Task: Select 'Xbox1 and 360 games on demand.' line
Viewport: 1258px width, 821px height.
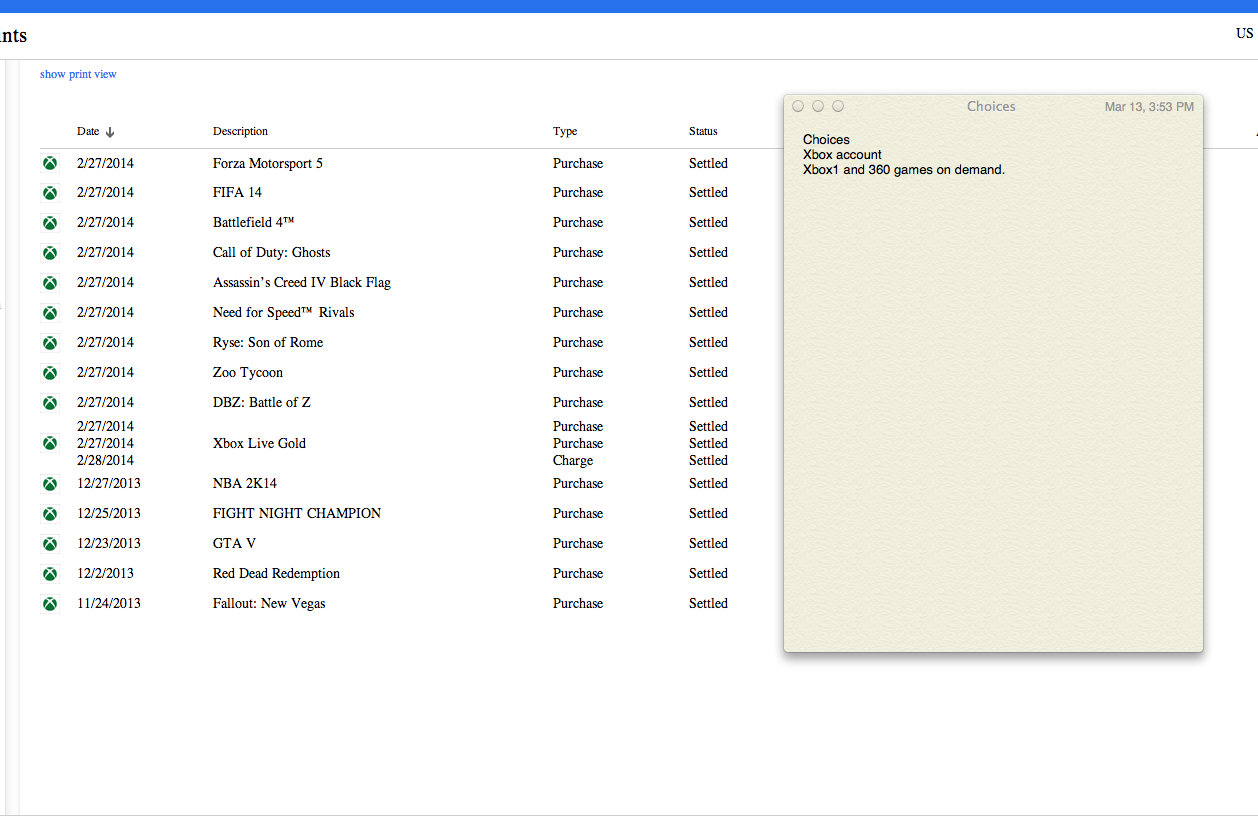Action: [904, 170]
